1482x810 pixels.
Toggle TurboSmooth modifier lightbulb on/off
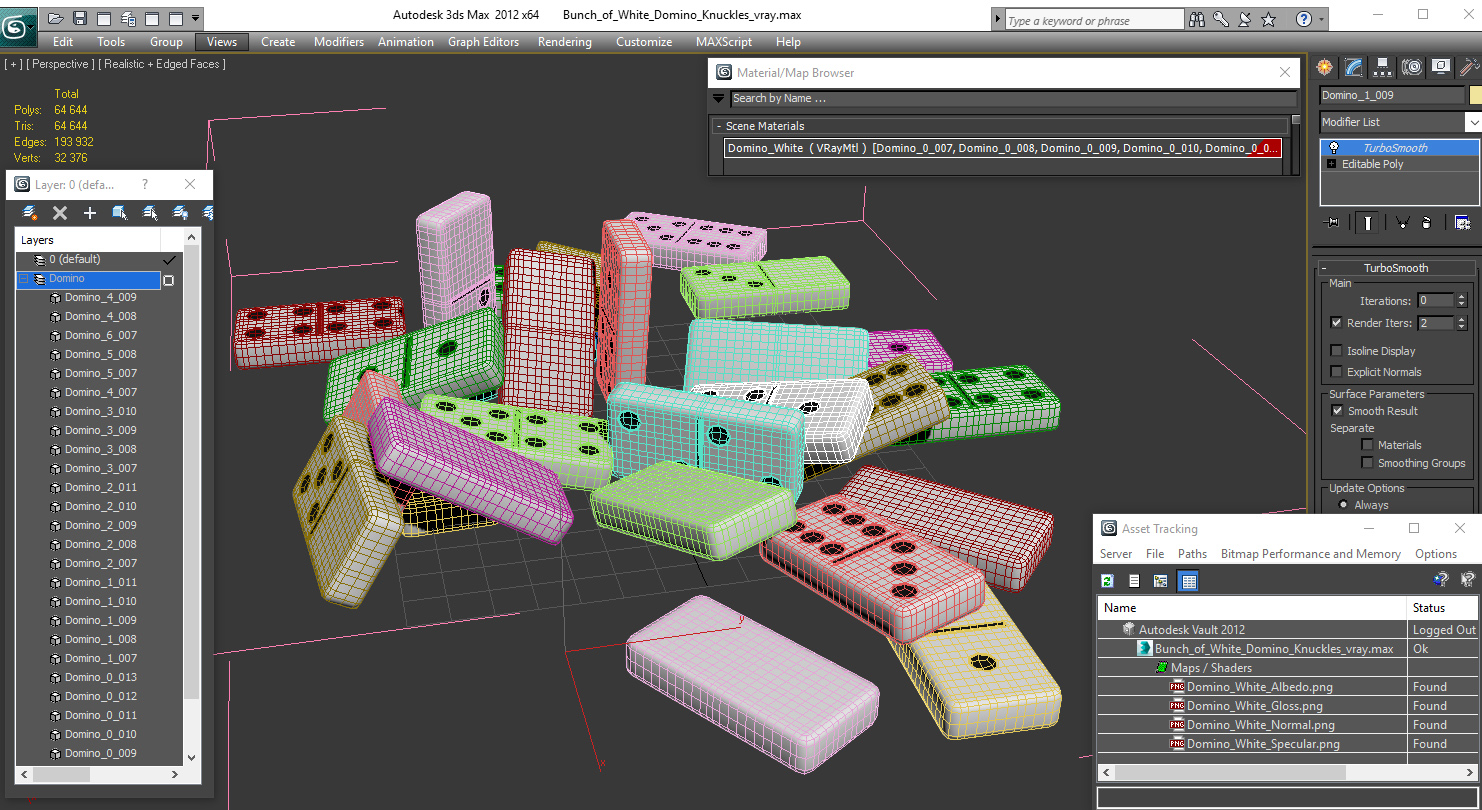(x=1333, y=147)
